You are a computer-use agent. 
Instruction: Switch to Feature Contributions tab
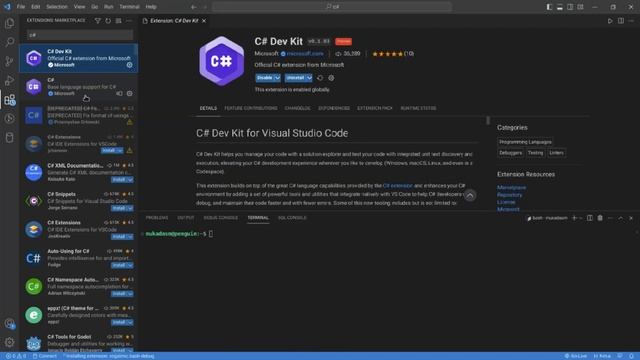251,108
